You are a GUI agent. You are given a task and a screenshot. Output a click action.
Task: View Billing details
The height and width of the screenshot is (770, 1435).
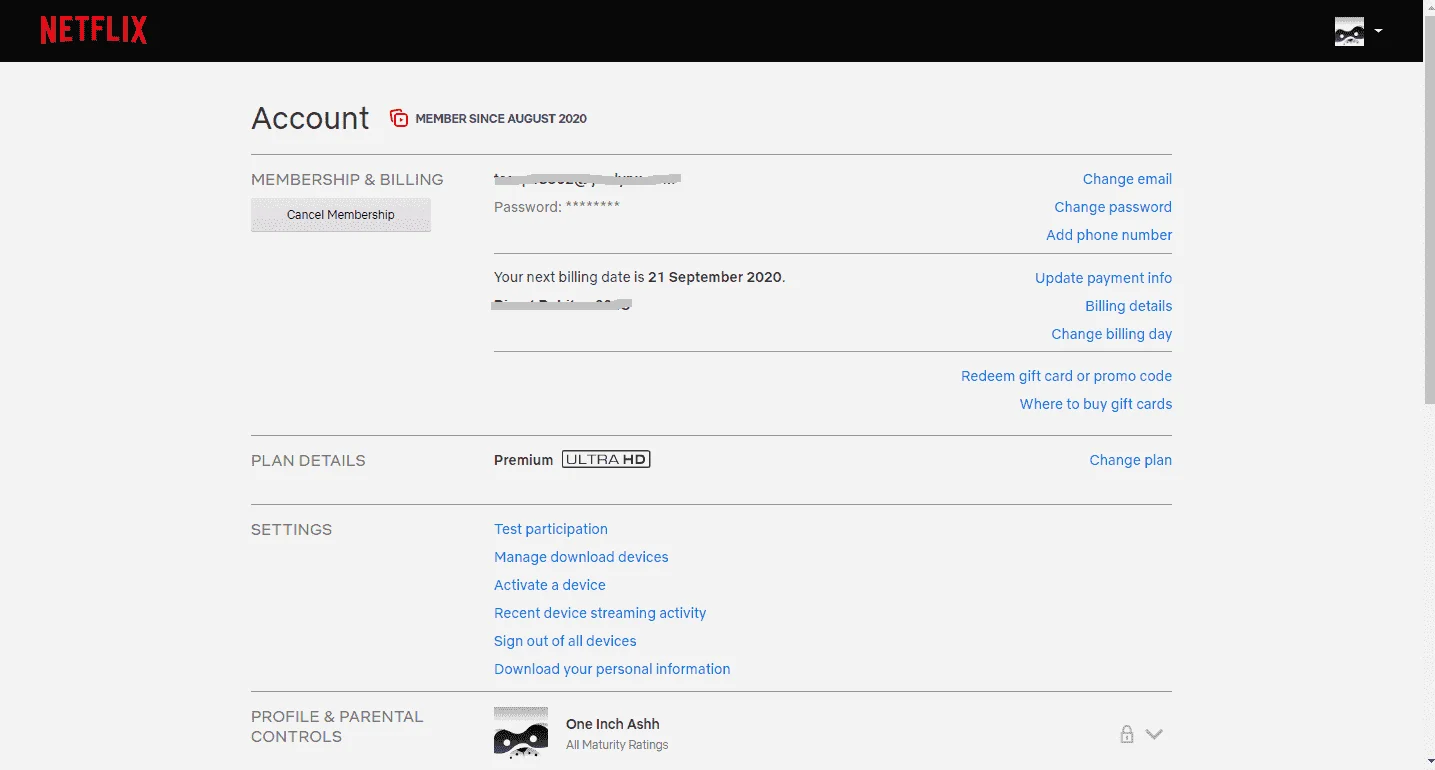[x=1128, y=306]
